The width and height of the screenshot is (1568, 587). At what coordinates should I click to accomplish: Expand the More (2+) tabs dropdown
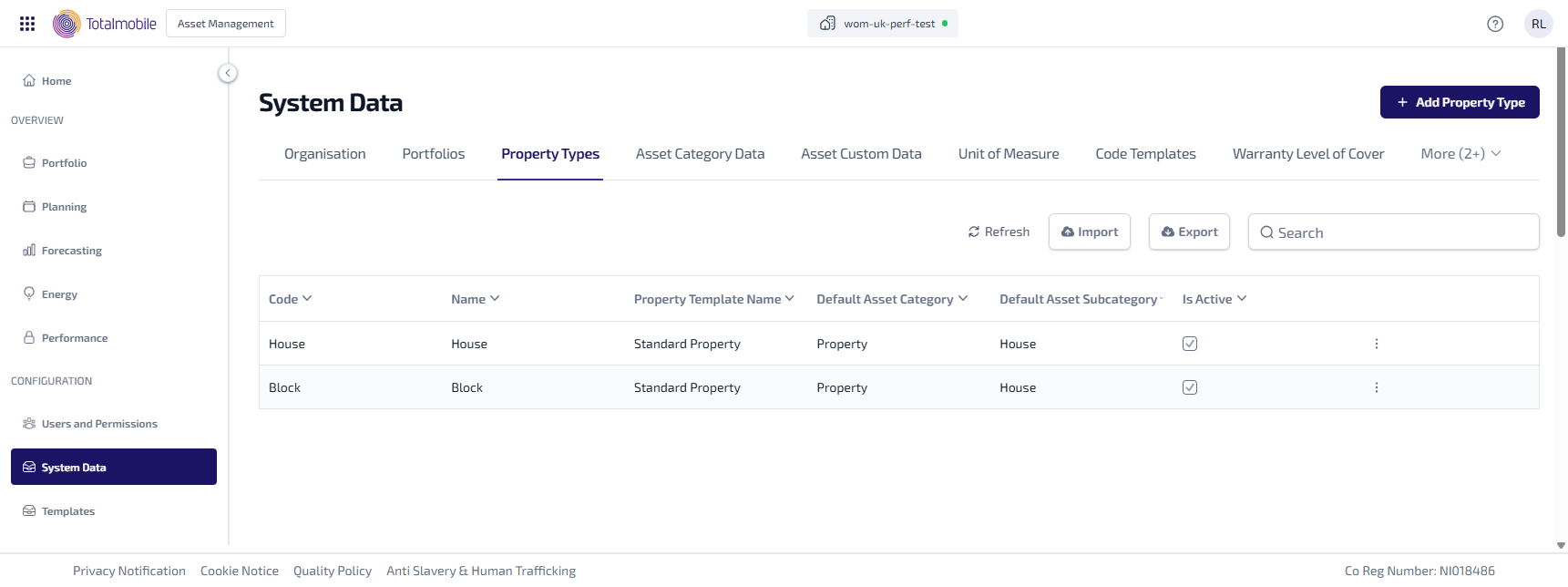tap(1460, 154)
